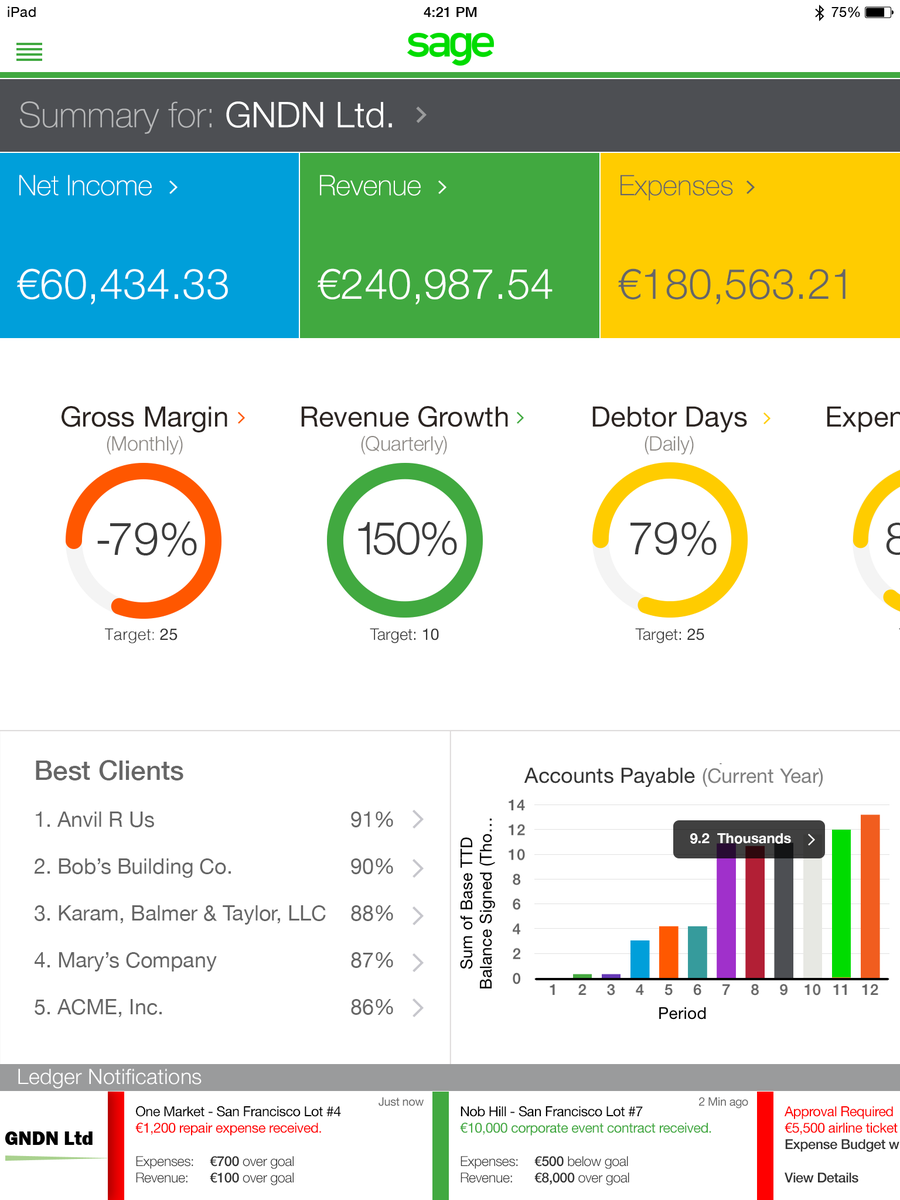
Task: Tap the battery status icon
Action: point(878,12)
